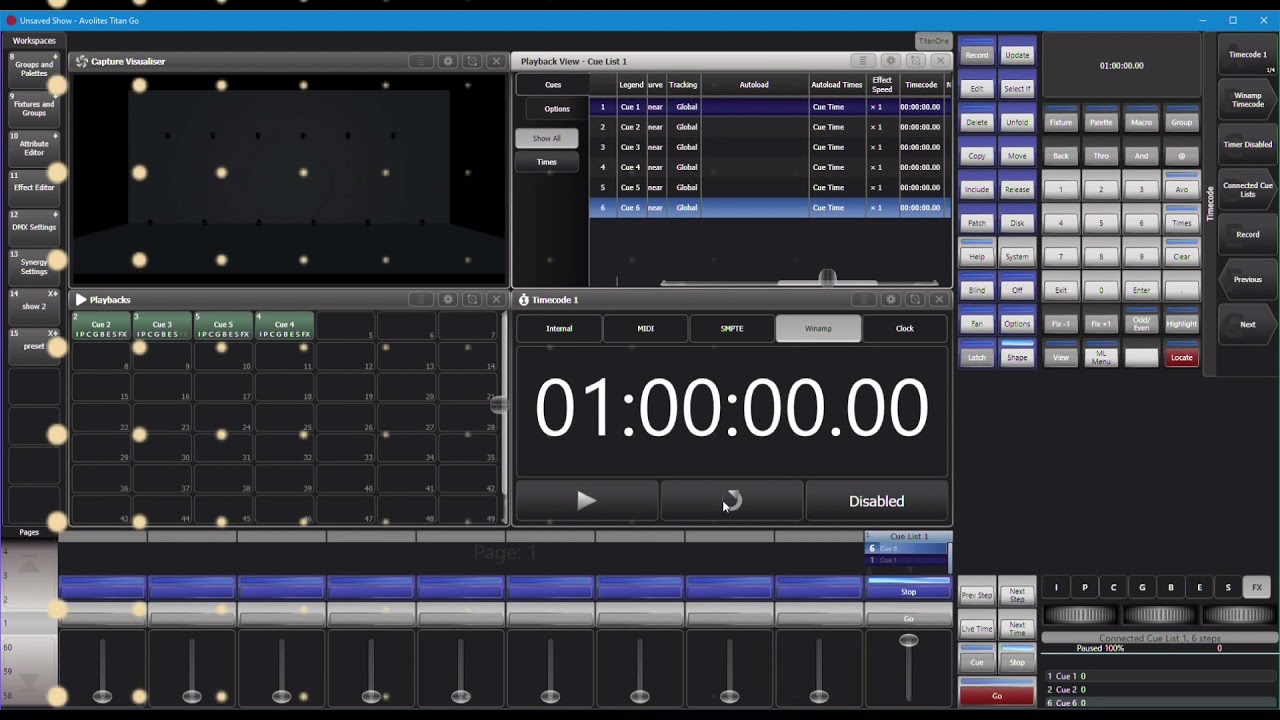Select Cues tab in Playback View
The width and height of the screenshot is (1280, 720).
coord(553,85)
